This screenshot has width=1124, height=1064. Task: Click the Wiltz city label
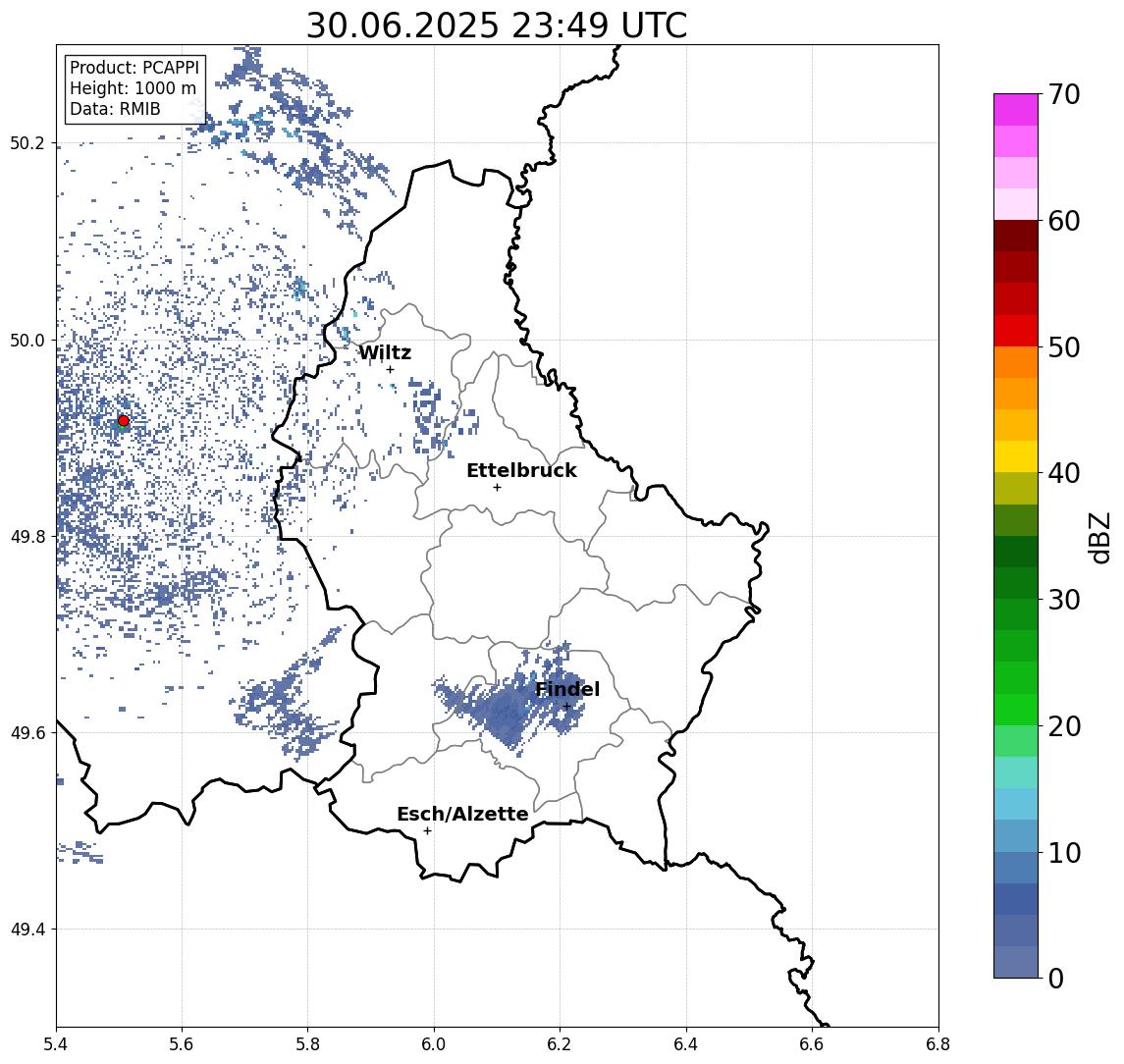[385, 352]
